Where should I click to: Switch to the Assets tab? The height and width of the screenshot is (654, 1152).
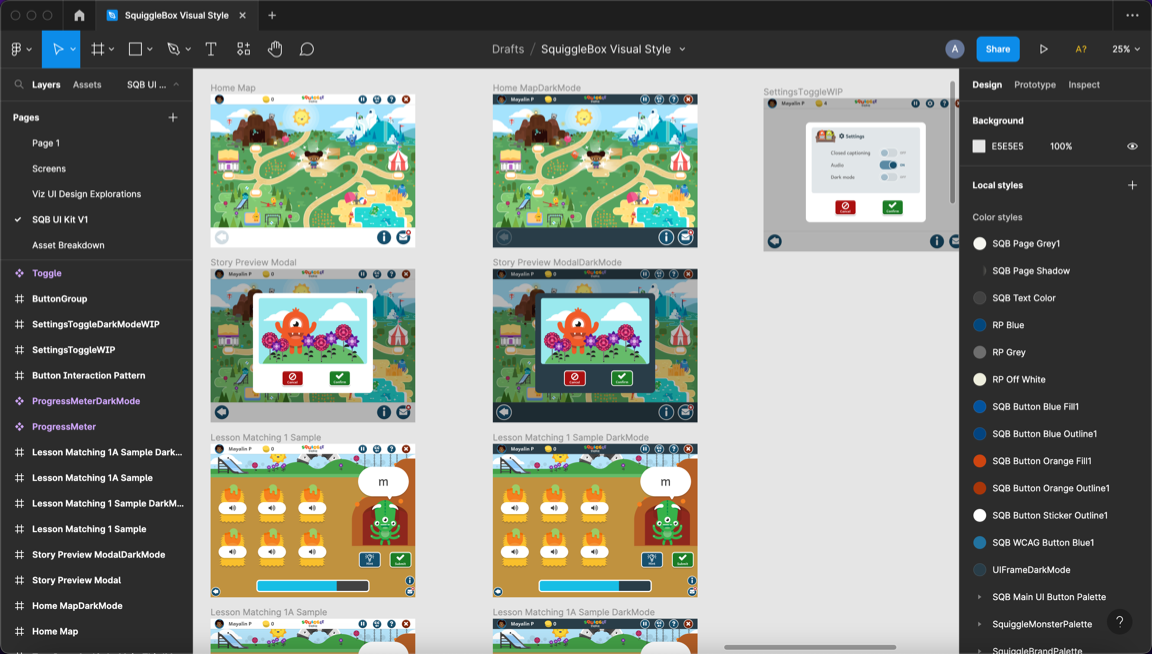click(87, 85)
